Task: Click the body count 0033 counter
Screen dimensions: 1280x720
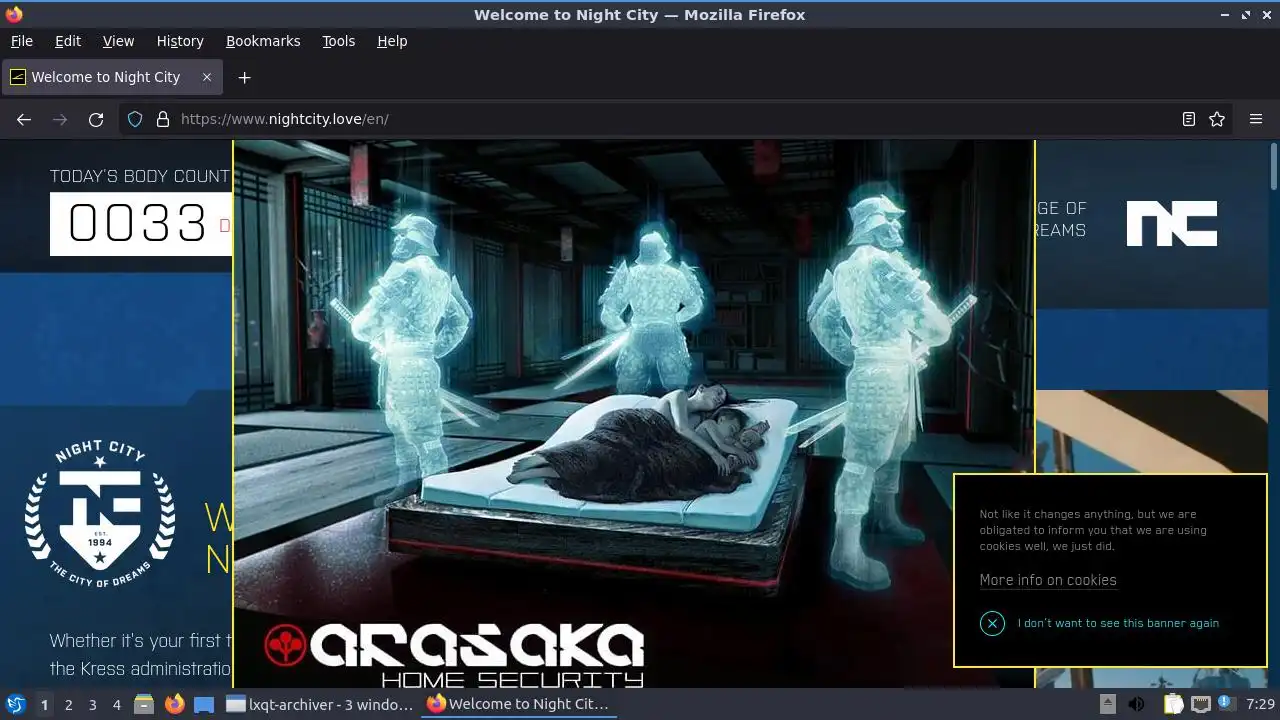Action: click(141, 224)
